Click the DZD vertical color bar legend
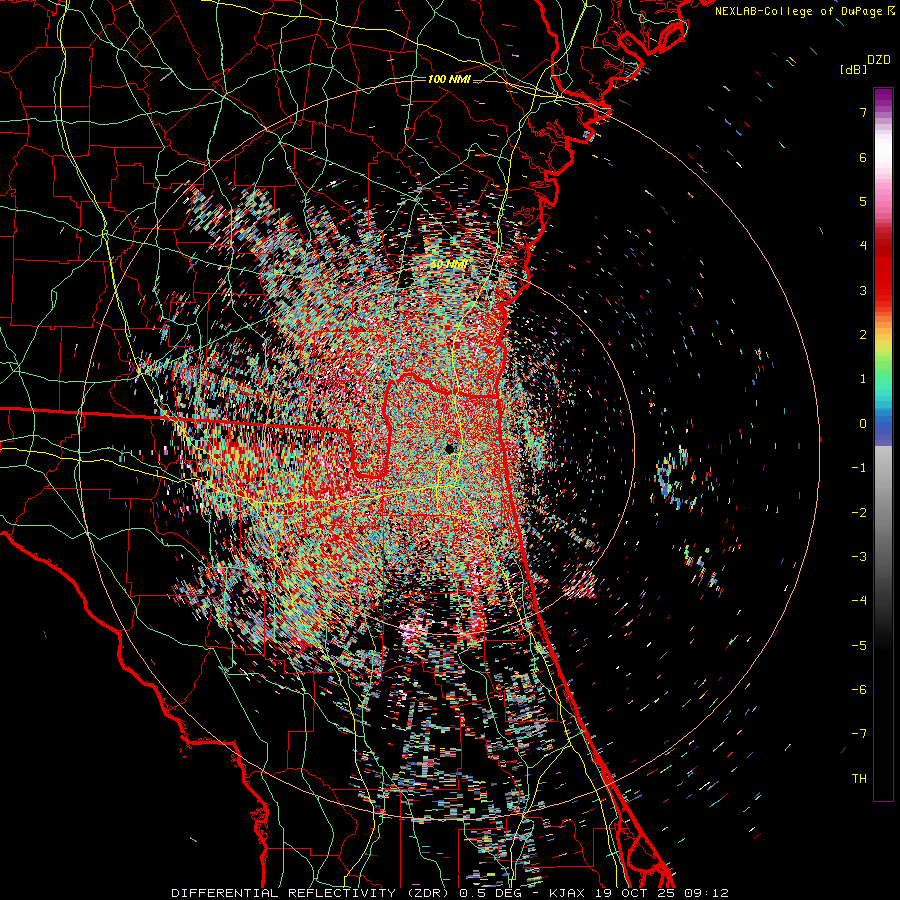Viewport: 900px width, 900px height. point(883,444)
